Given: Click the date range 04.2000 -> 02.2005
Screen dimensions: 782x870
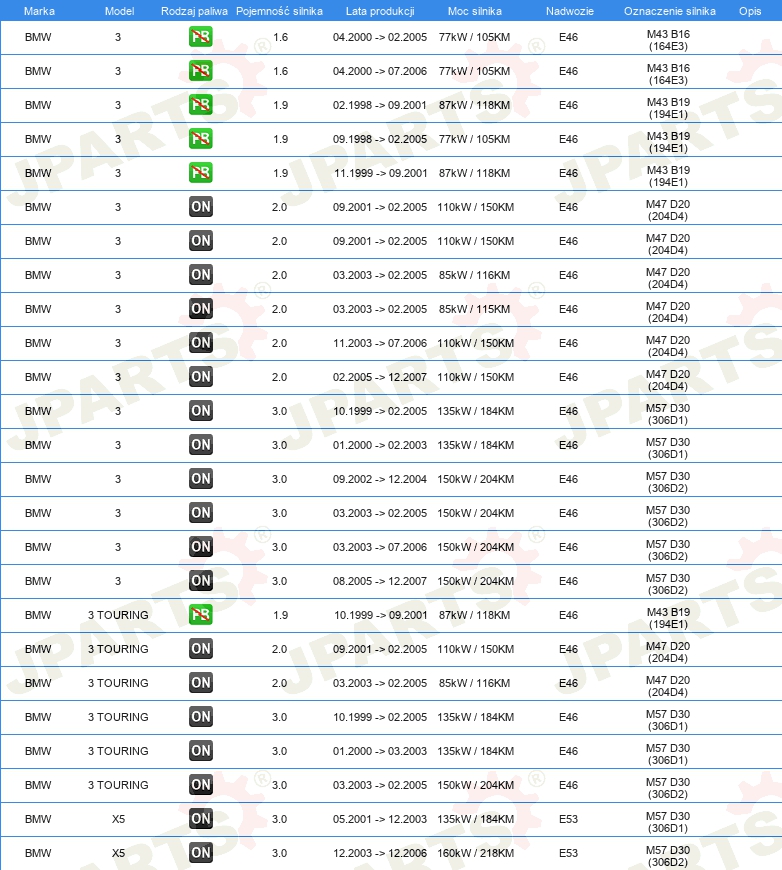Looking at the screenshot, I should [380, 37].
